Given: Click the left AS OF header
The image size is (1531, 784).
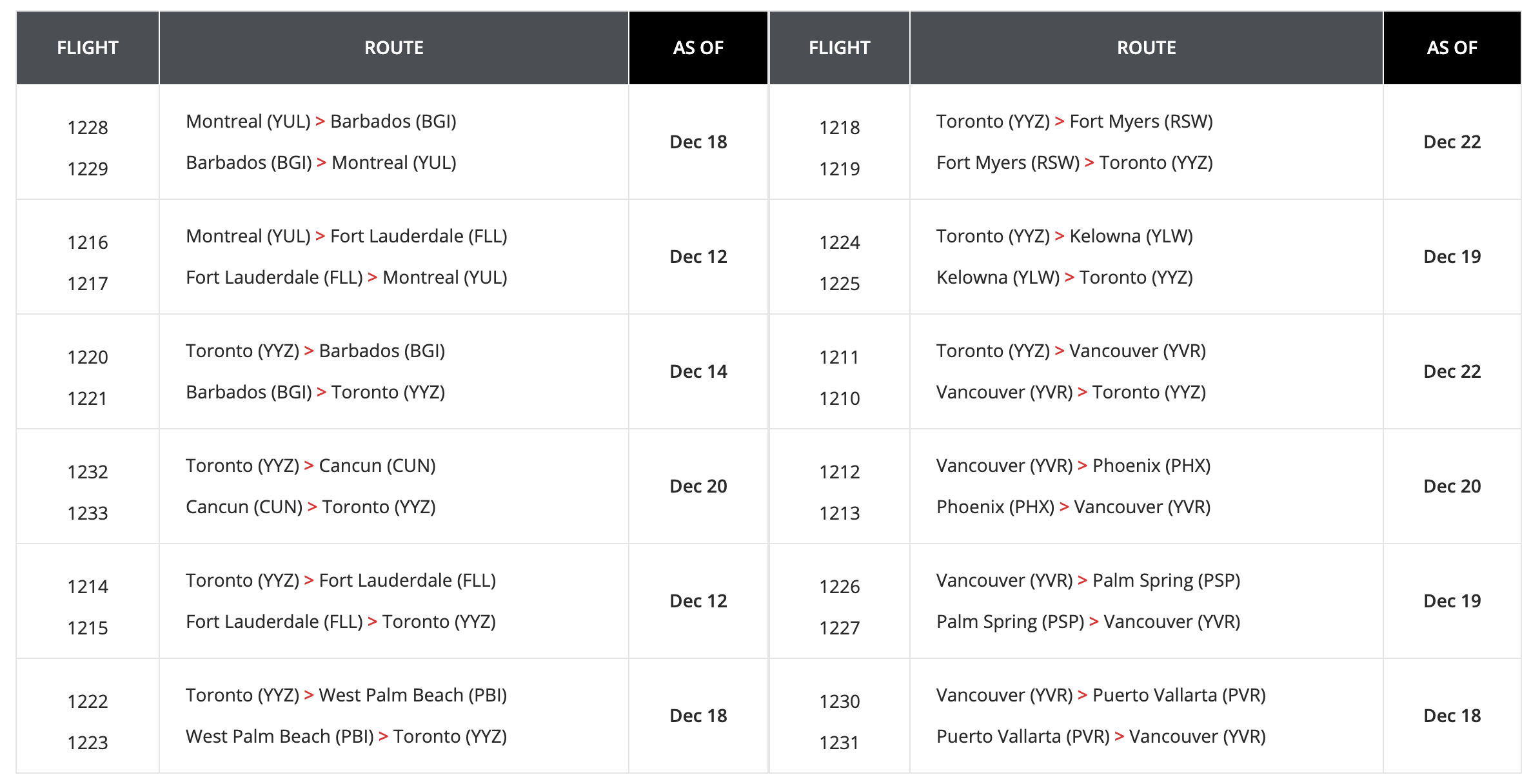Looking at the screenshot, I should click(x=698, y=48).
